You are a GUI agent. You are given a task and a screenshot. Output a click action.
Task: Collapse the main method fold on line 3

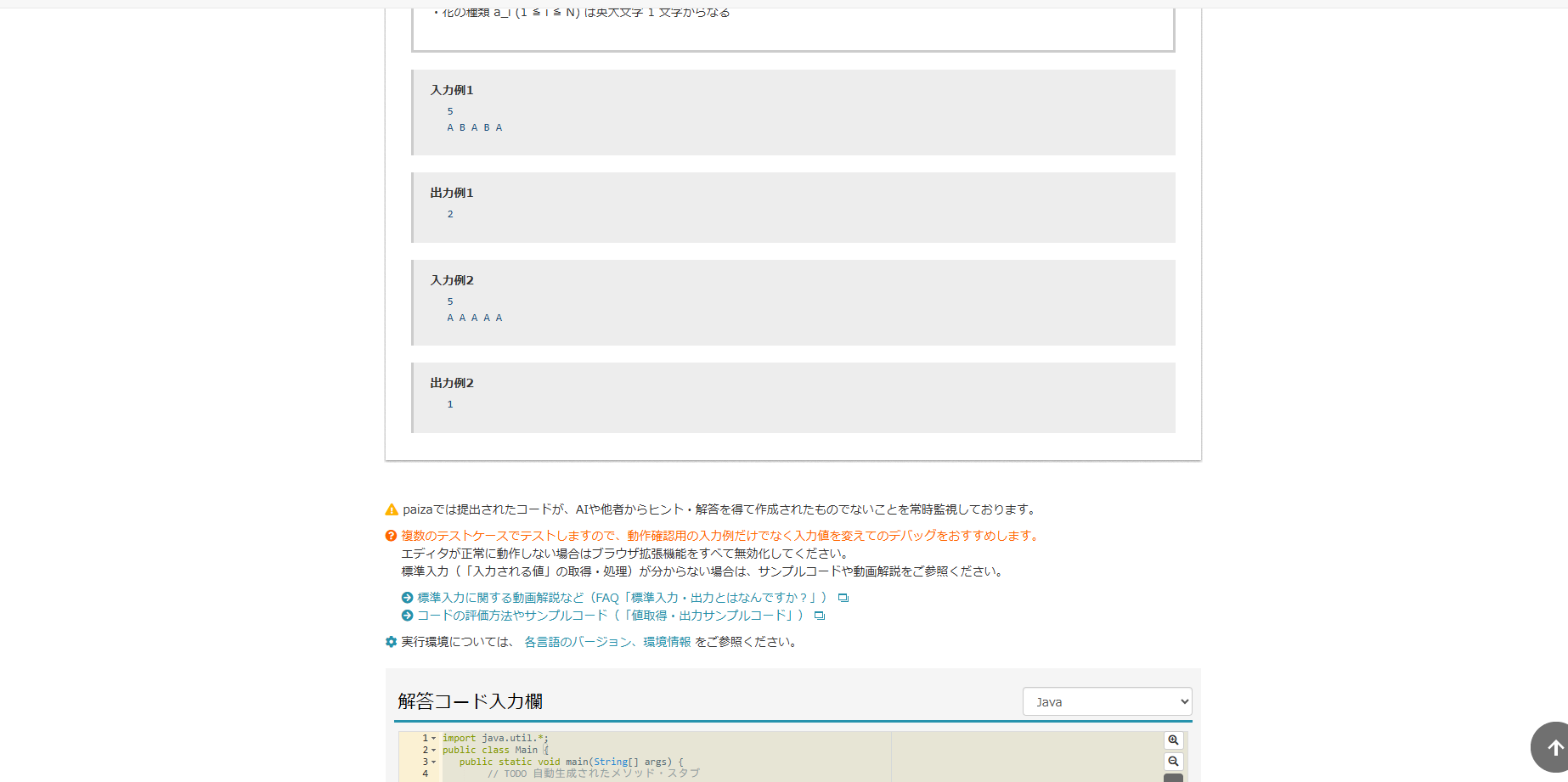(x=434, y=762)
